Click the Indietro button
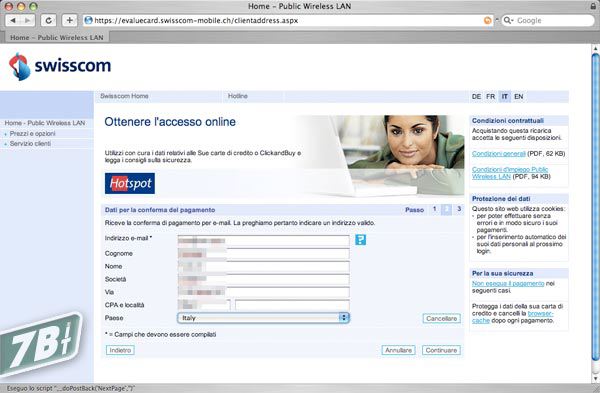 (x=120, y=350)
